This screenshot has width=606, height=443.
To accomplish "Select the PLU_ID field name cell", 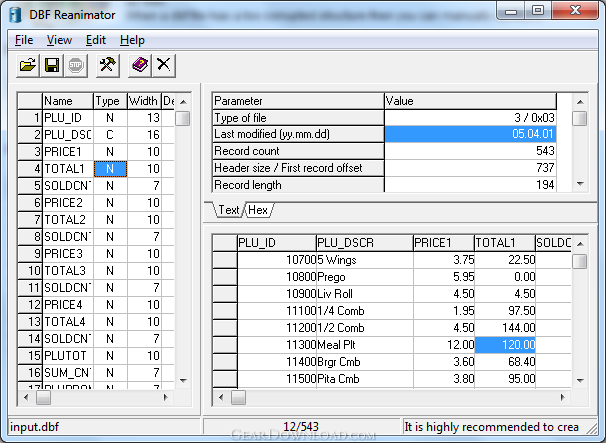I will pos(68,118).
